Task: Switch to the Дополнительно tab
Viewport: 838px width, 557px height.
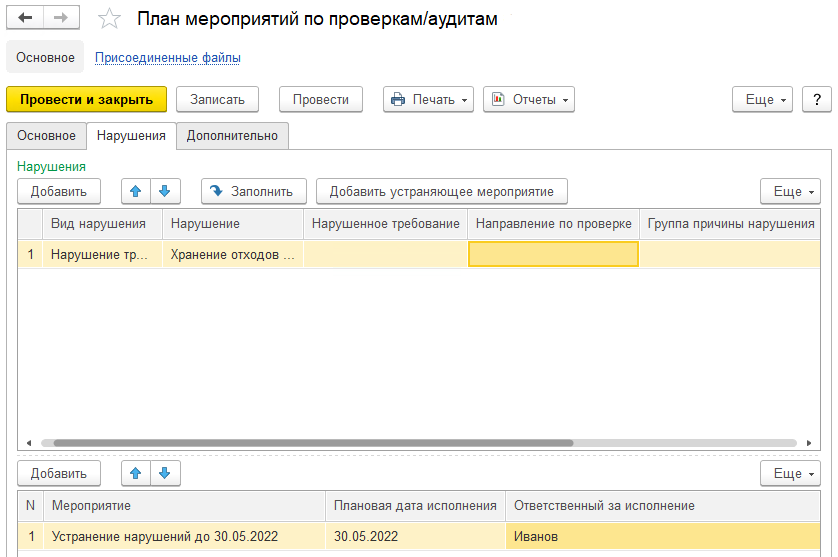Action: tap(232, 136)
